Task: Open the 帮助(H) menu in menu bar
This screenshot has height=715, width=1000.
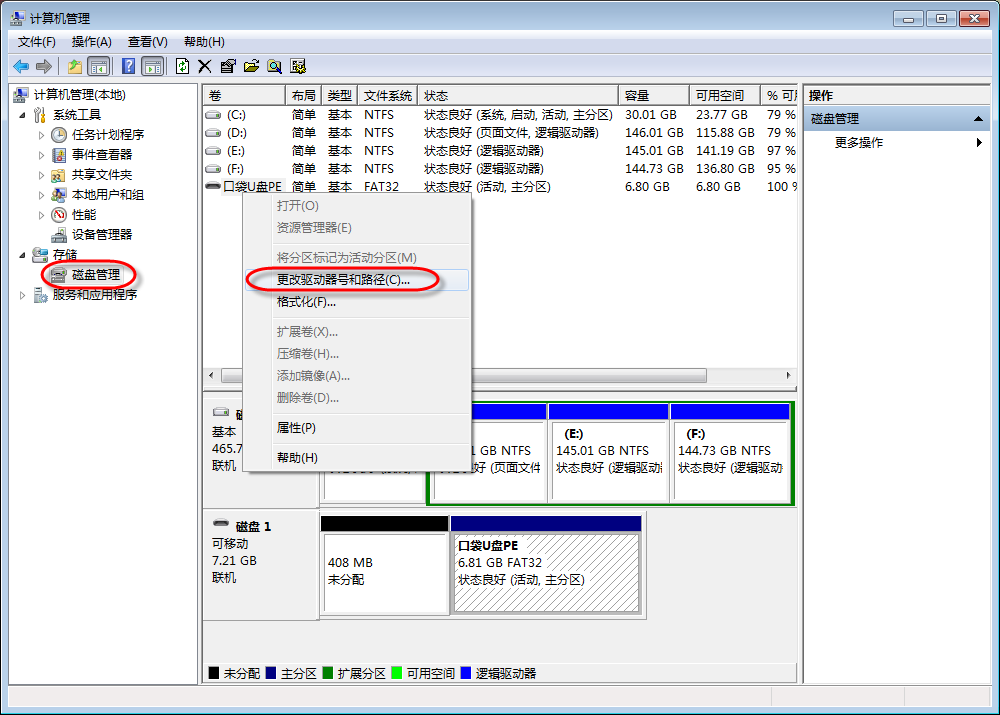Action: [x=204, y=42]
